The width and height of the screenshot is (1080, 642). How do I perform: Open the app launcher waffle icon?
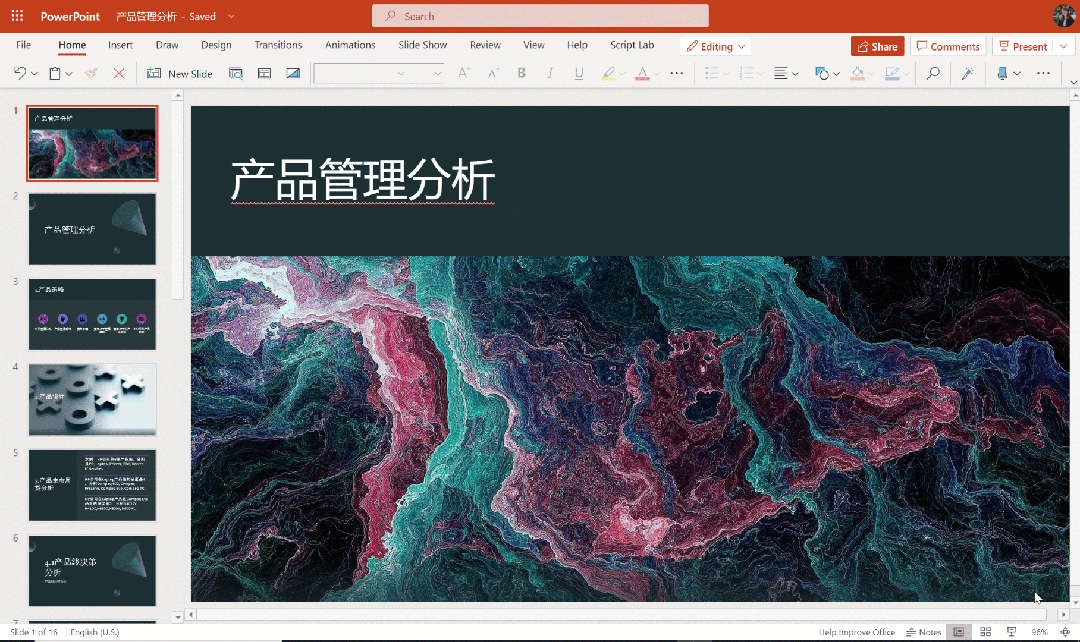pyautogui.click(x=17, y=16)
